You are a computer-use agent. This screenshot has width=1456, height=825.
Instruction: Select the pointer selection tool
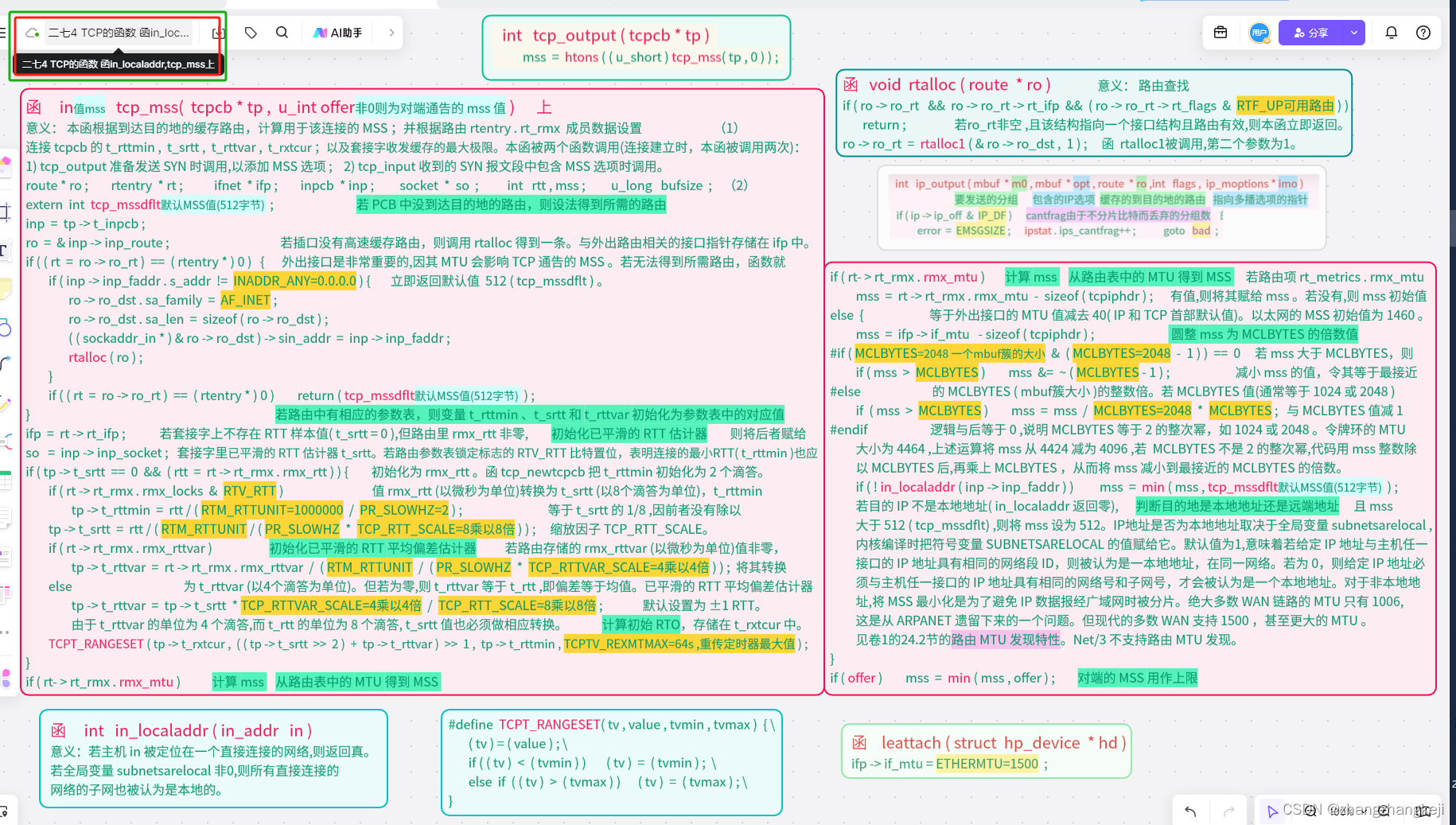pos(1272,811)
